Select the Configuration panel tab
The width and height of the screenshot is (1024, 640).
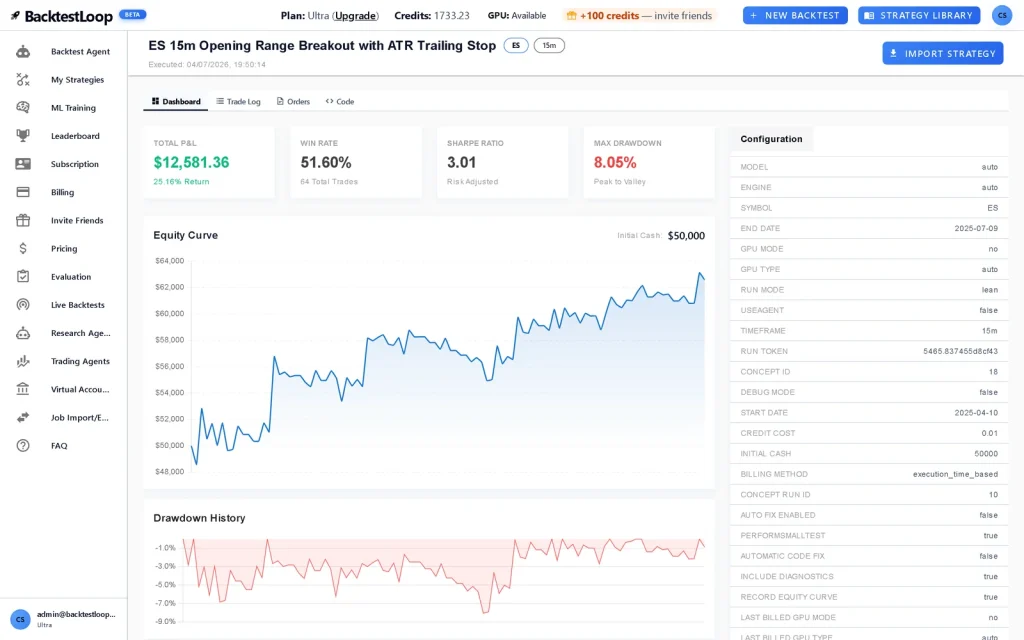coord(771,139)
